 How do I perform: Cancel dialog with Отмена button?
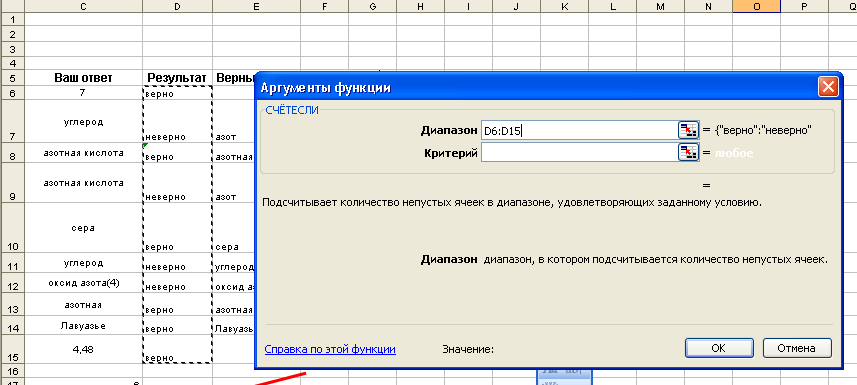pyautogui.click(x=797, y=348)
